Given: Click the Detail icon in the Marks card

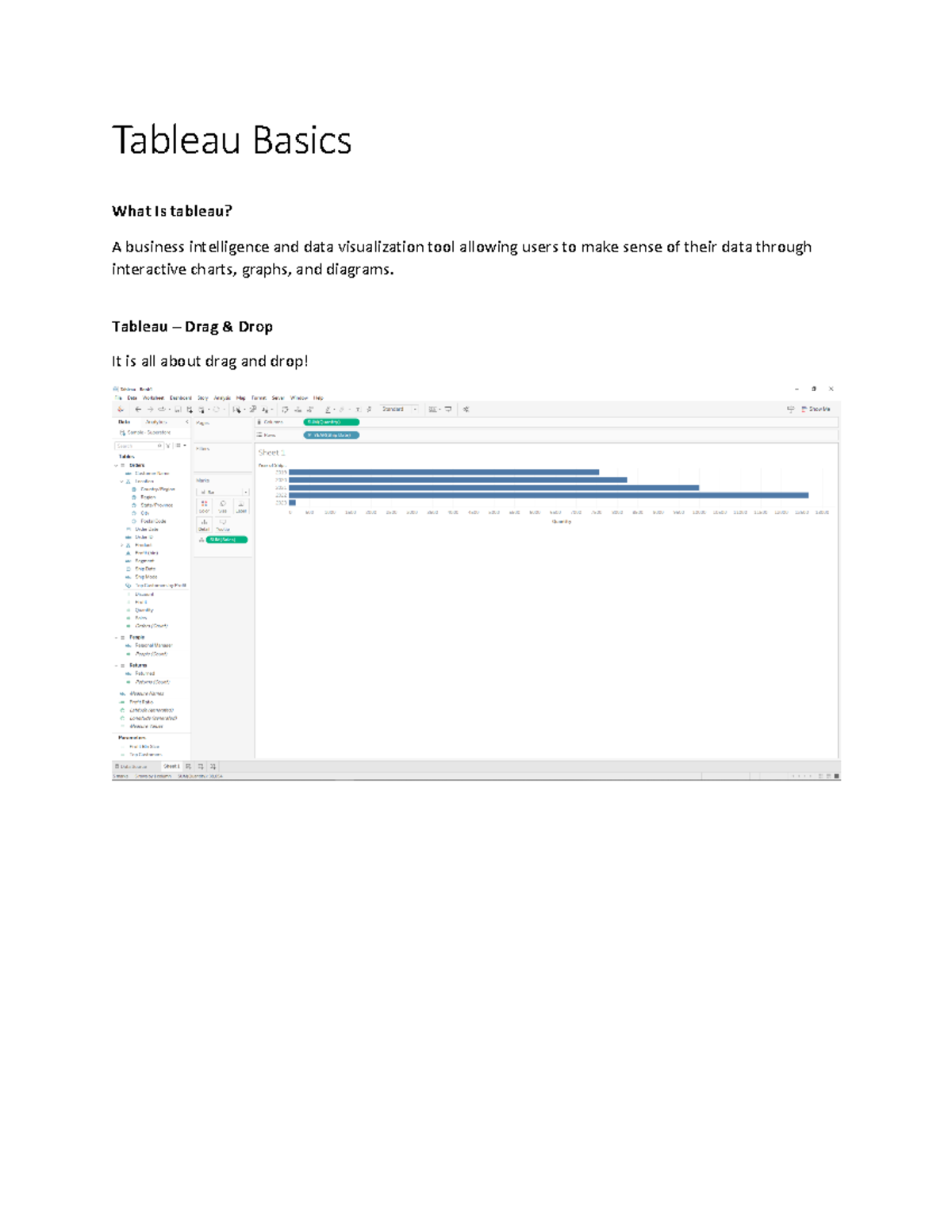Looking at the screenshot, I should click(x=204, y=524).
